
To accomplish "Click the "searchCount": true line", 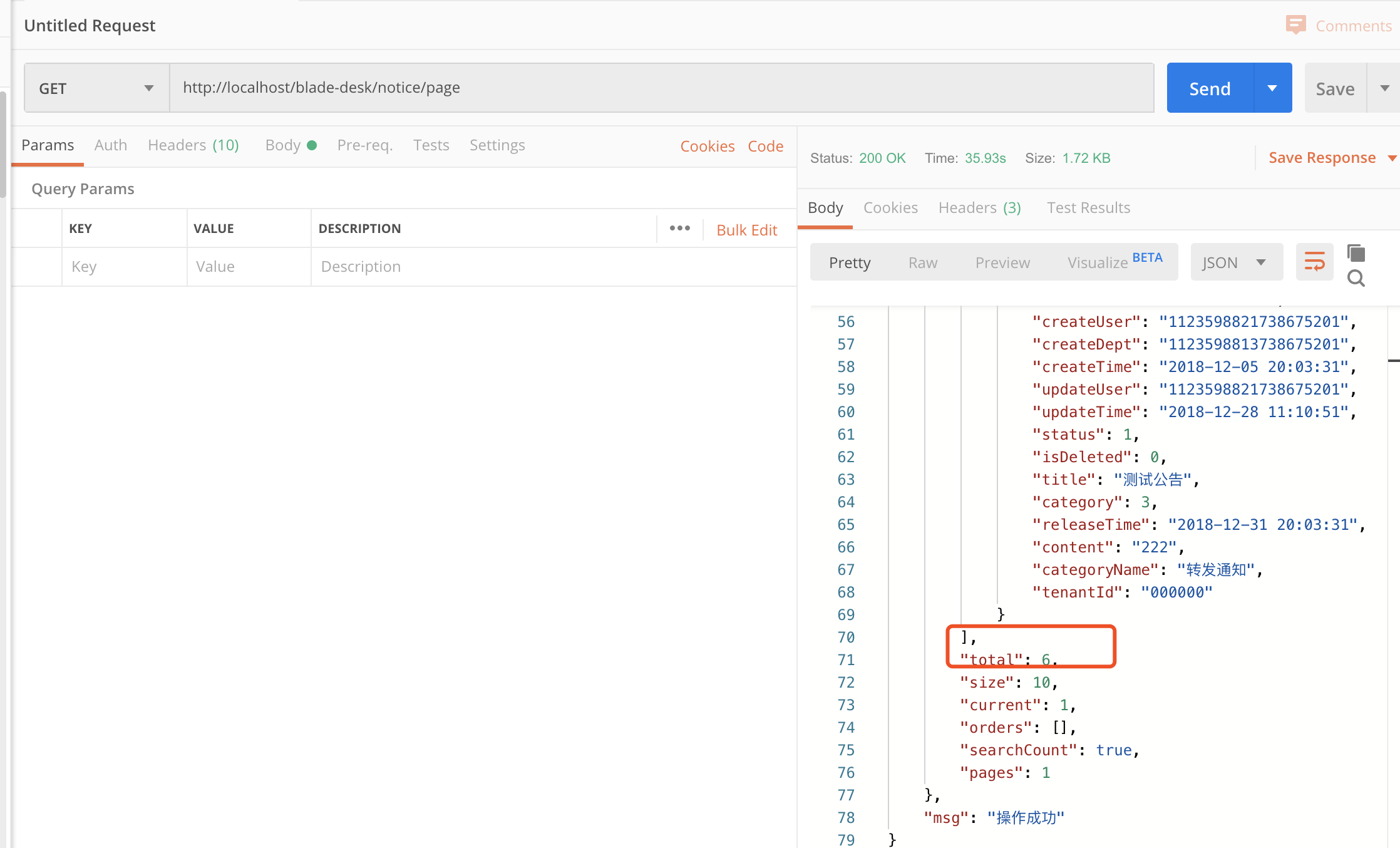I will coord(1049,750).
